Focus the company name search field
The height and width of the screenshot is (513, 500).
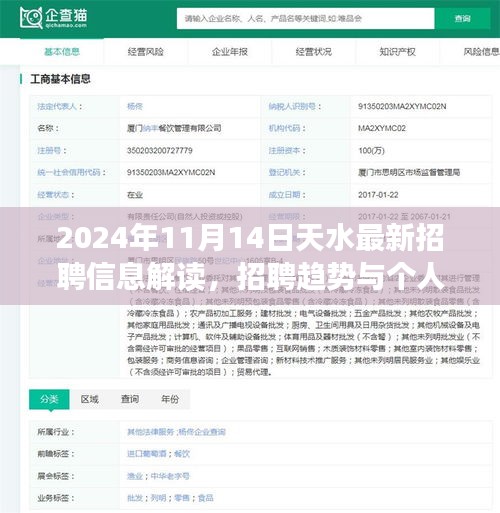click(305, 18)
